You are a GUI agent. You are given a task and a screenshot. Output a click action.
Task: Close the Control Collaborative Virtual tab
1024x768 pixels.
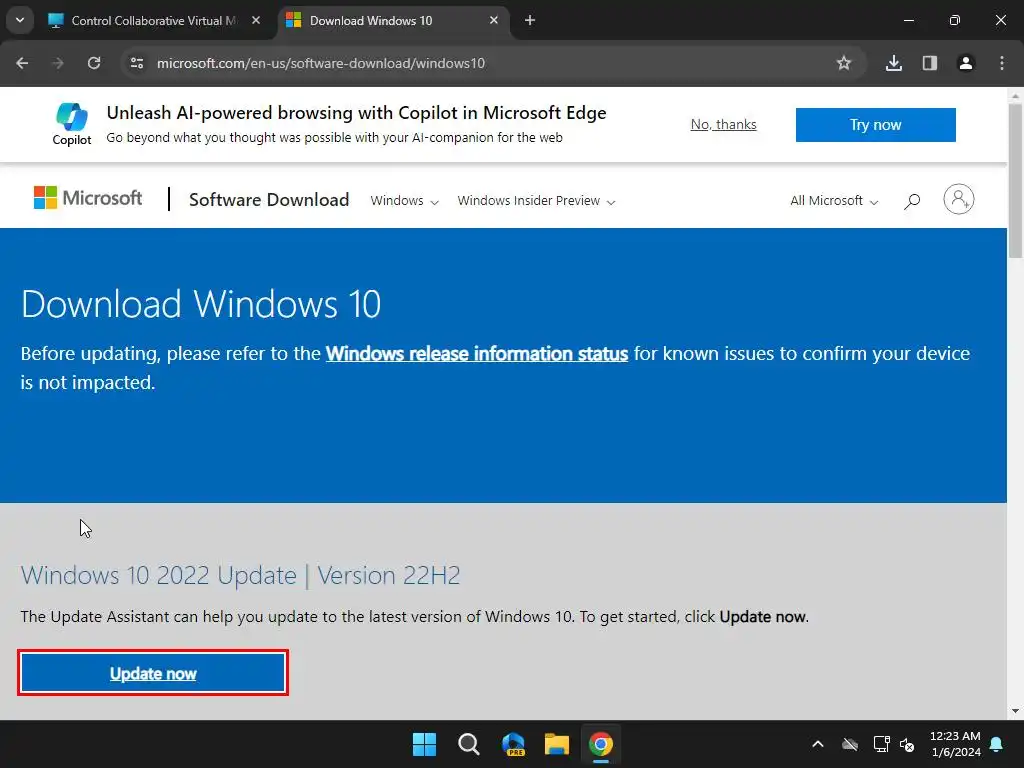256,20
